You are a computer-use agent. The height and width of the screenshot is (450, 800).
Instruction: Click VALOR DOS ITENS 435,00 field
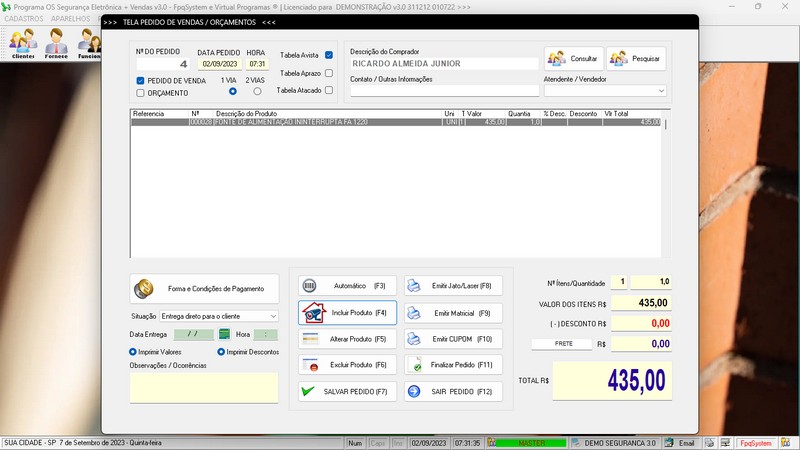pos(641,303)
